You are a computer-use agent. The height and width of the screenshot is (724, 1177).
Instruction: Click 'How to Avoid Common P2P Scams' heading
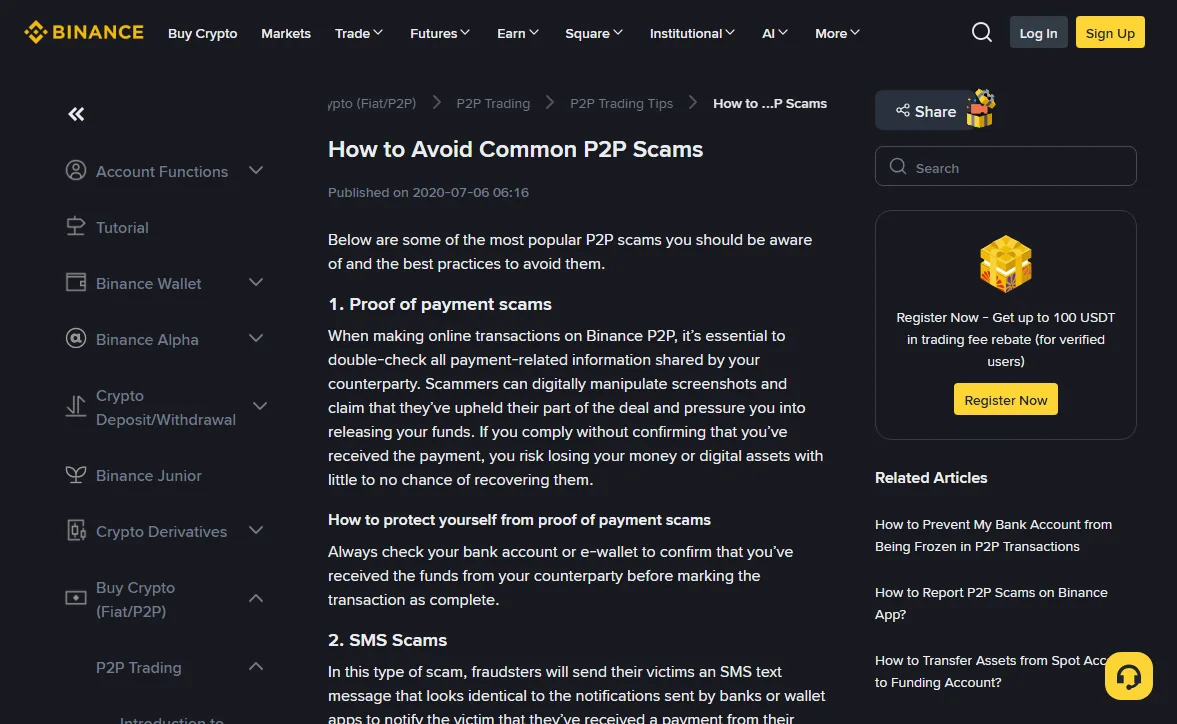pos(516,149)
